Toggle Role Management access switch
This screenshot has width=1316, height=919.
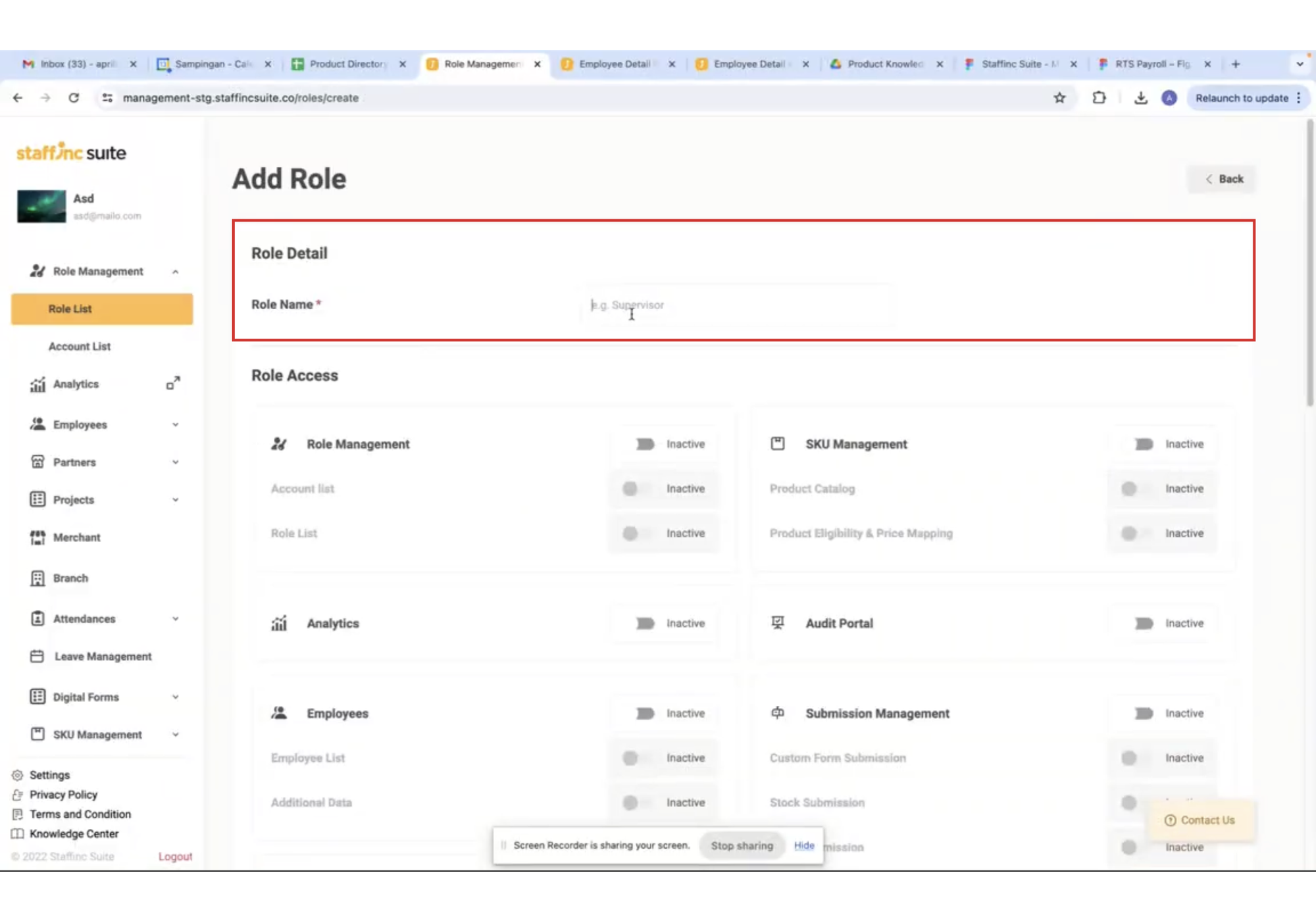645,444
